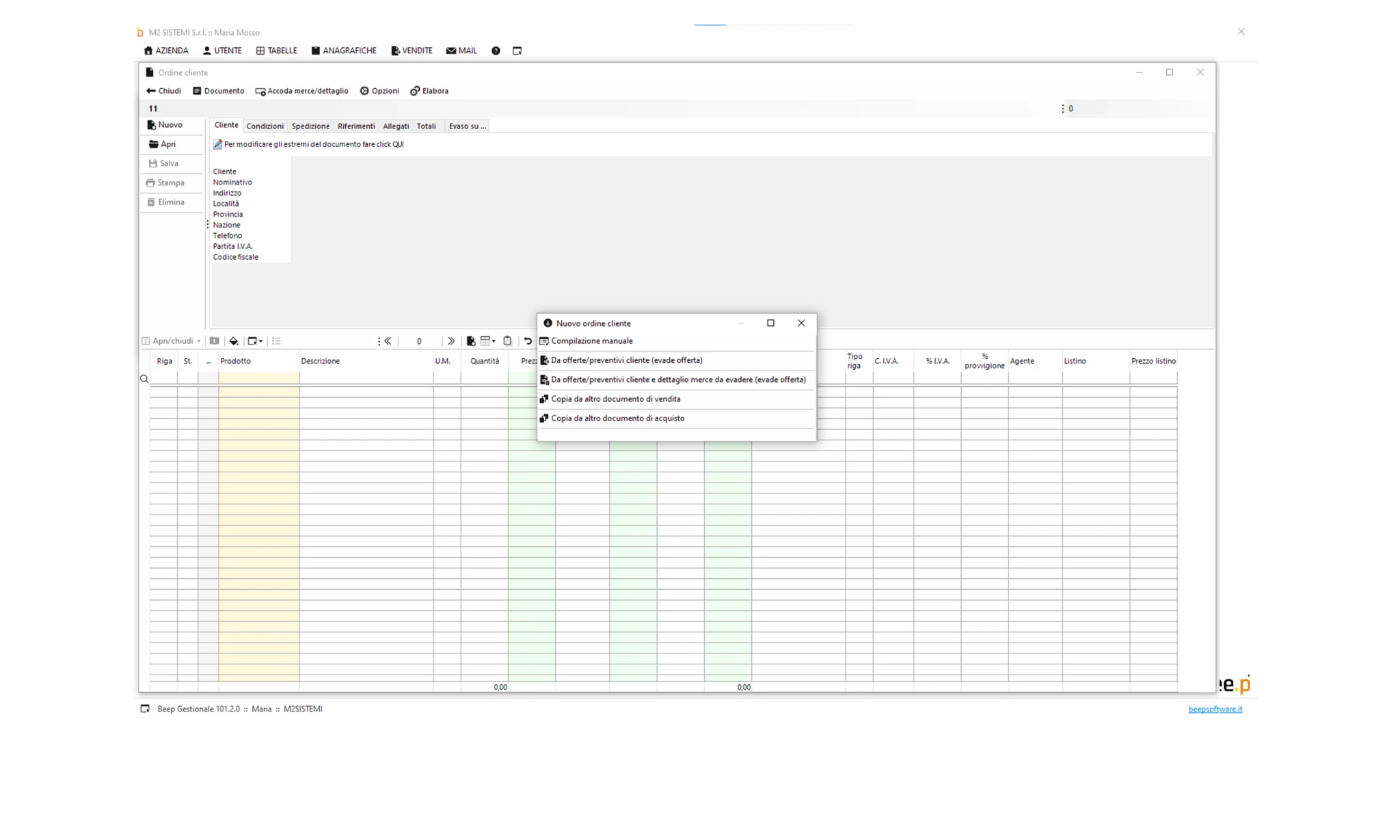Click the Apri button in sidebar
Screen dimensions: 1400x840
(x=167, y=144)
